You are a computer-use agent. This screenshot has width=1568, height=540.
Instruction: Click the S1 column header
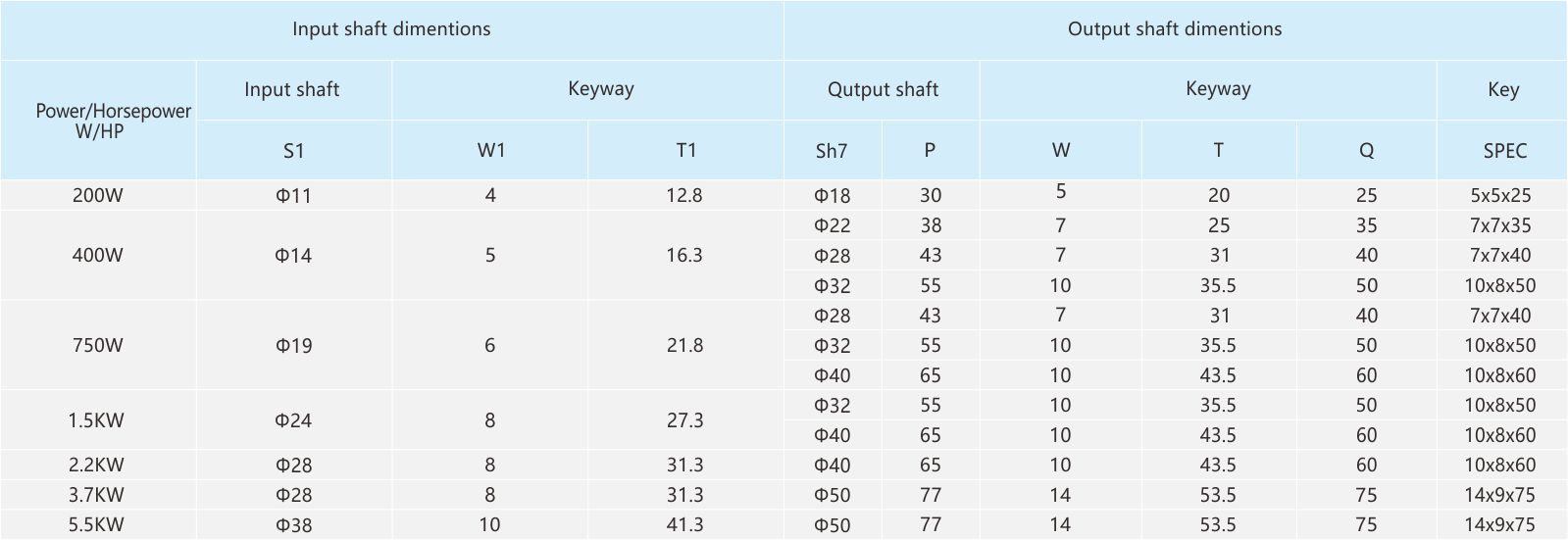(x=293, y=151)
